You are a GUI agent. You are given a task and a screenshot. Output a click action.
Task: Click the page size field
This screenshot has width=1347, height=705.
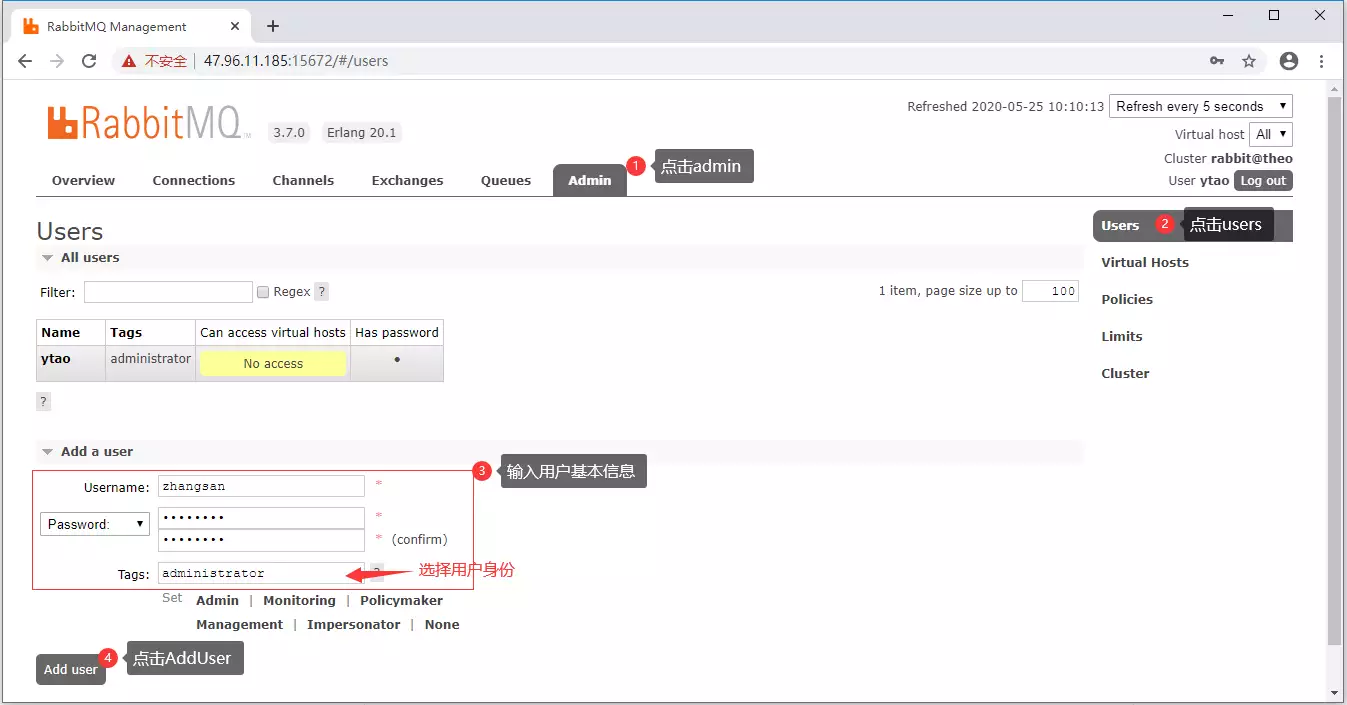(x=1050, y=291)
